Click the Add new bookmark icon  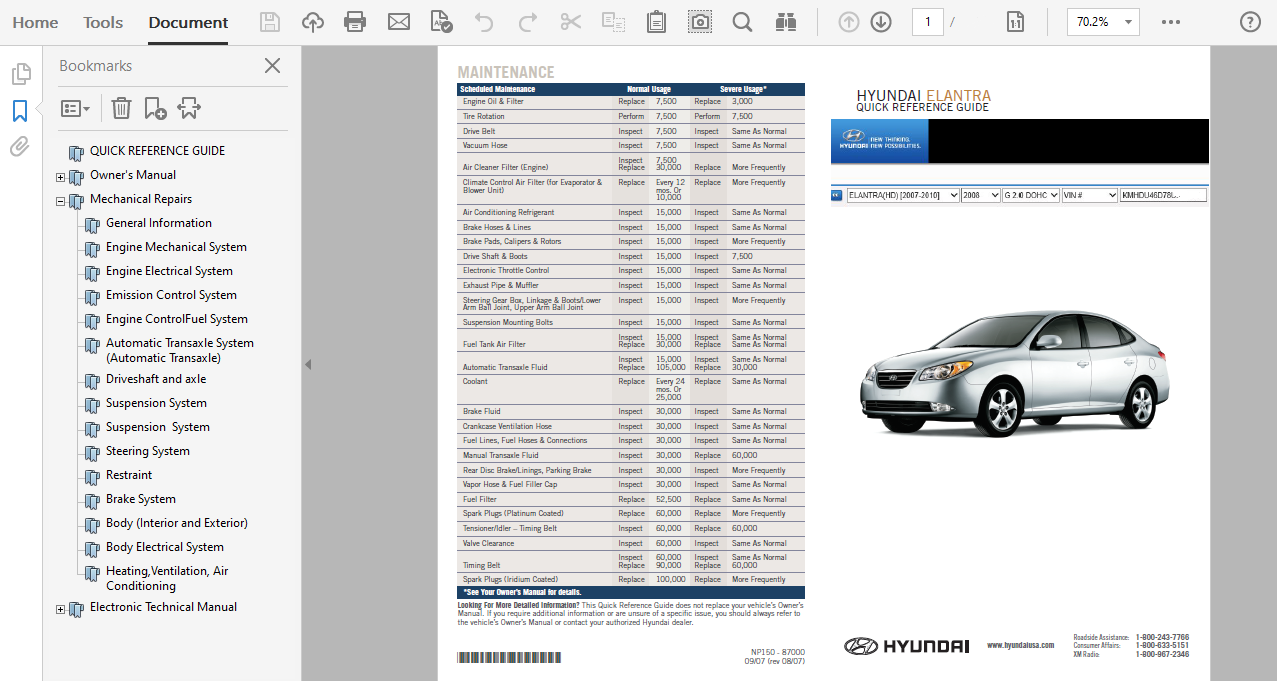155,108
